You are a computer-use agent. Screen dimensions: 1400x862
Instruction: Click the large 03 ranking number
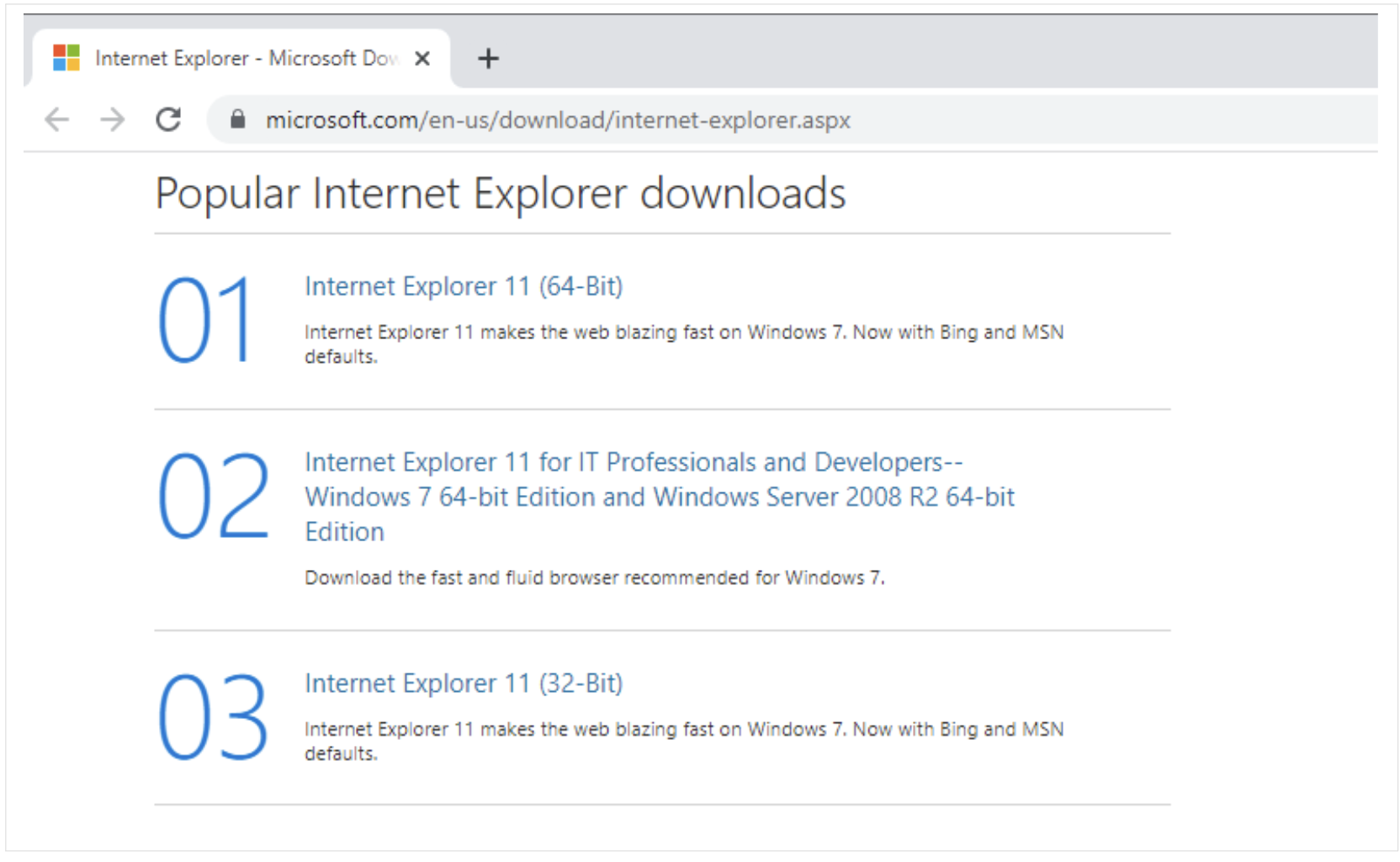(213, 717)
